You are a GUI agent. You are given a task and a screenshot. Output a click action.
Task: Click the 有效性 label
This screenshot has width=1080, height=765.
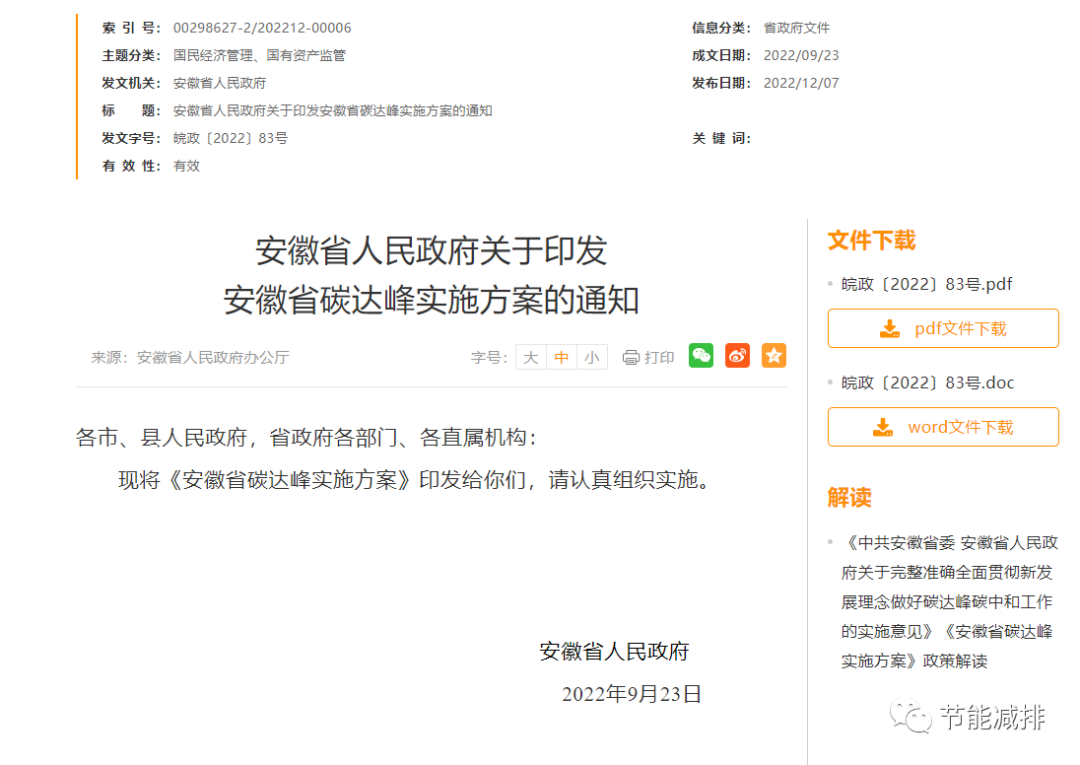pyautogui.click(x=131, y=166)
